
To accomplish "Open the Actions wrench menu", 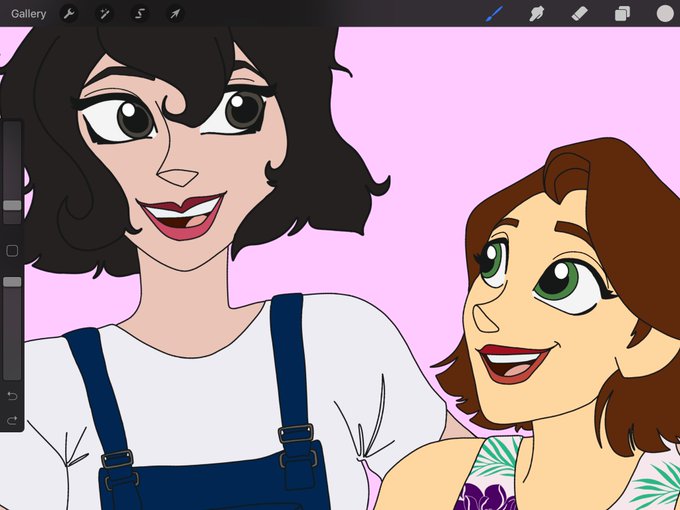I will click(x=69, y=14).
